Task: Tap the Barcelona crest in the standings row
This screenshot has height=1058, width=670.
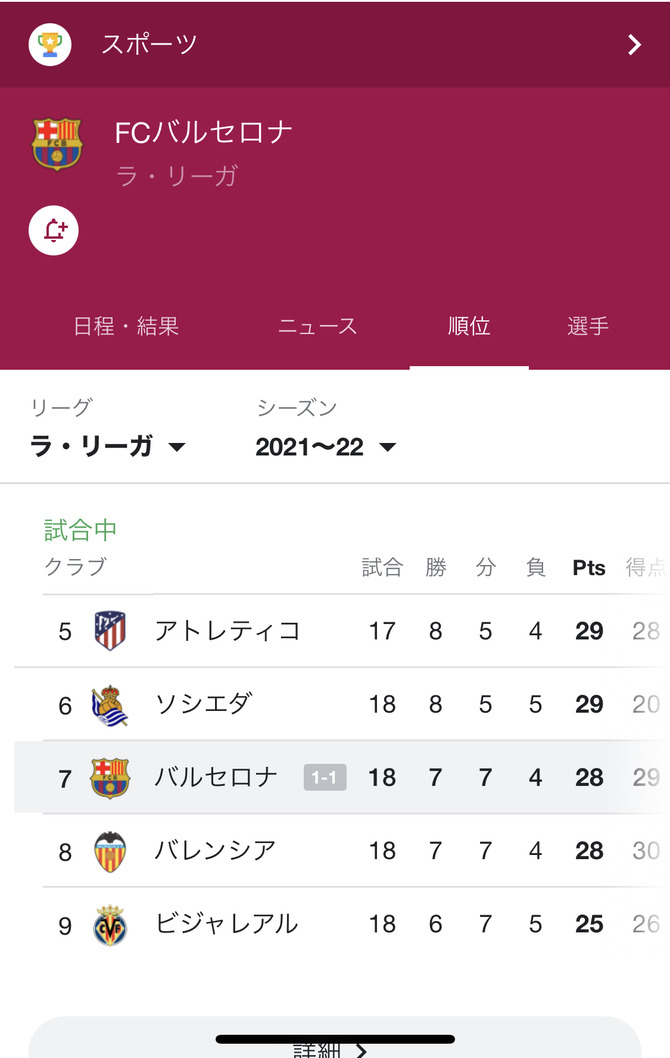Action: pyautogui.click(x=110, y=777)
